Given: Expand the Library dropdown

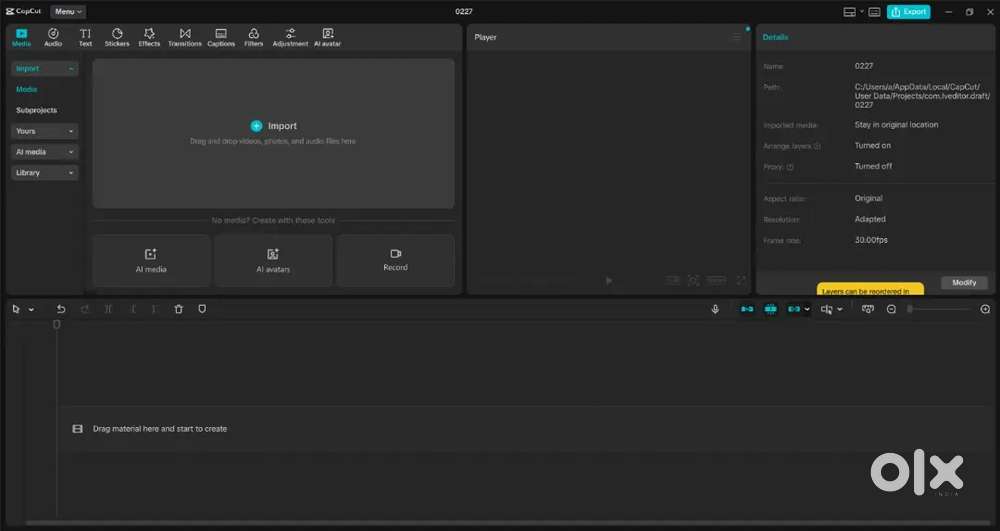Looking at the screenshot, I should pos(44,173).
